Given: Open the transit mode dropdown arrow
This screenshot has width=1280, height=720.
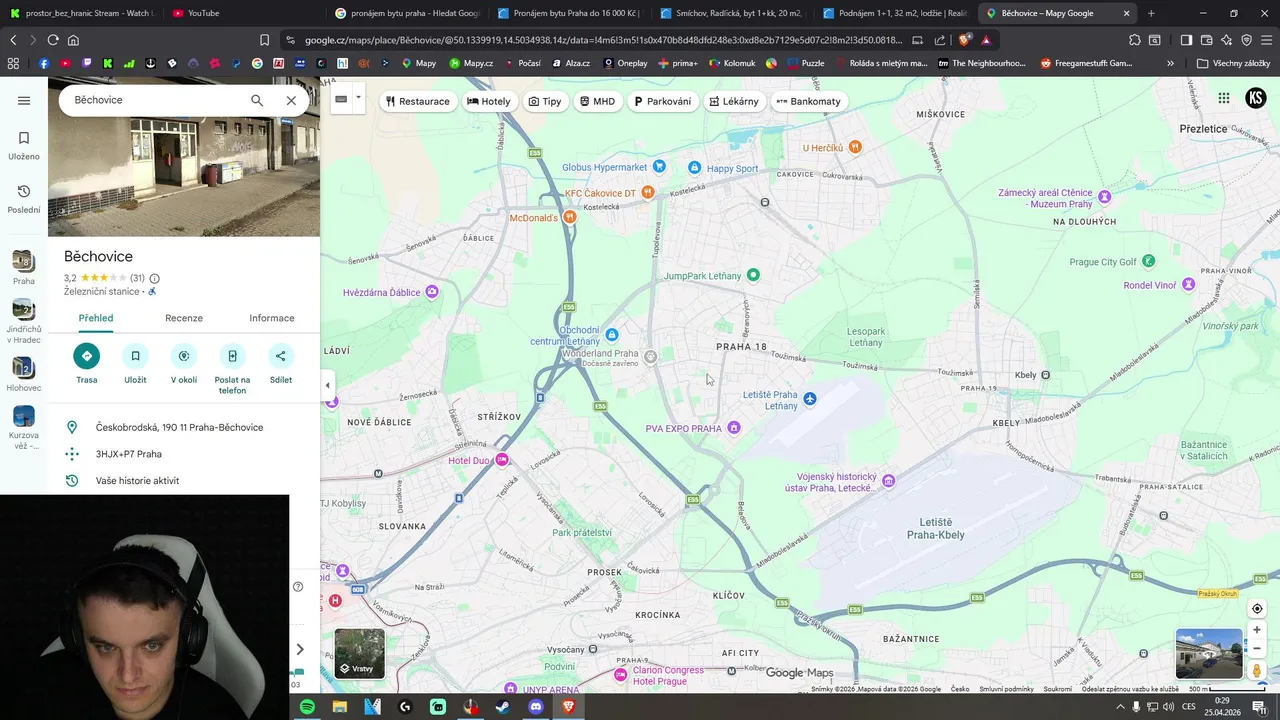Looking at the screenshot, I should tap(358, 99).
